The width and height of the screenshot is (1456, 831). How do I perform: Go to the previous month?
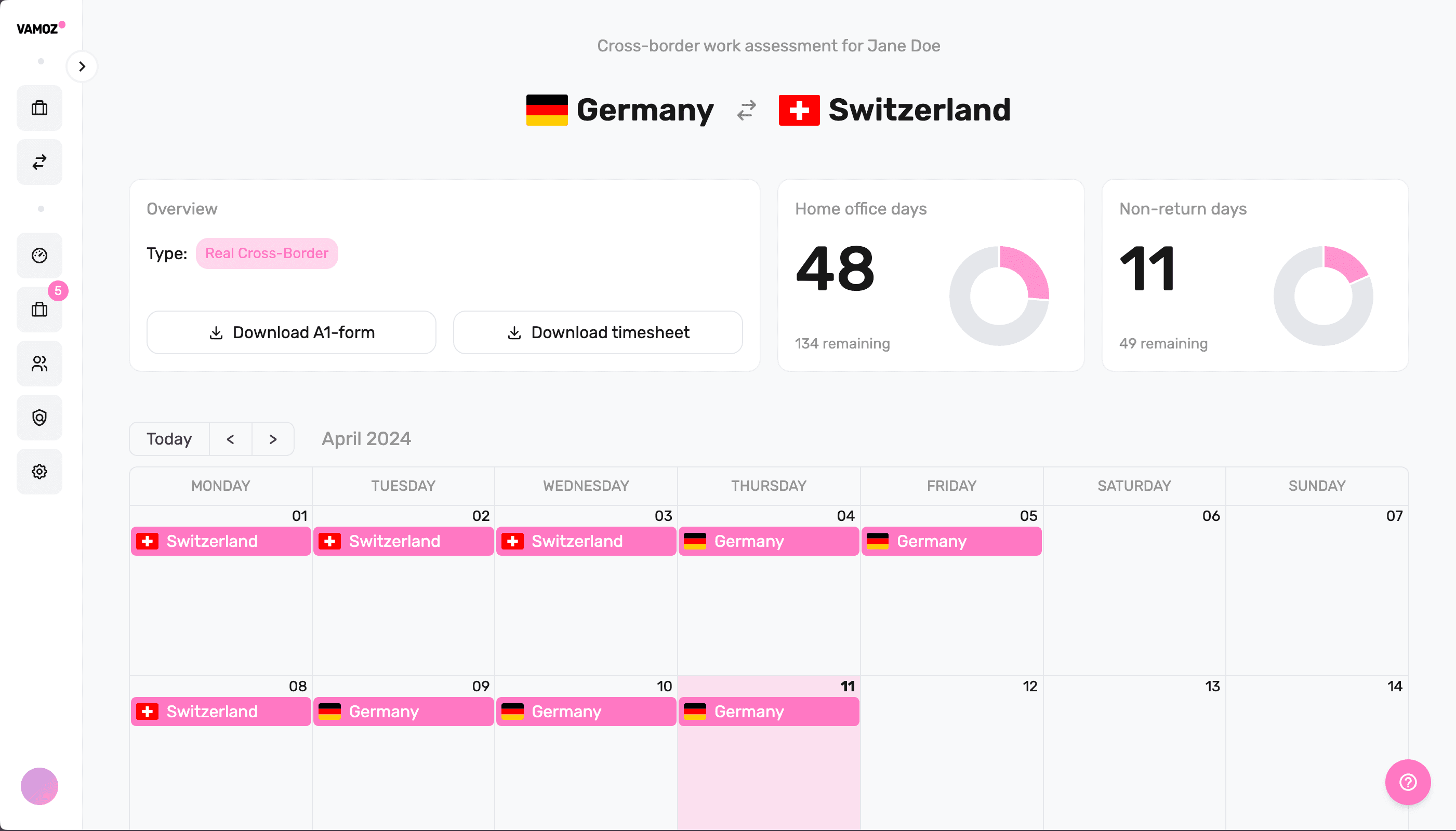230,439
